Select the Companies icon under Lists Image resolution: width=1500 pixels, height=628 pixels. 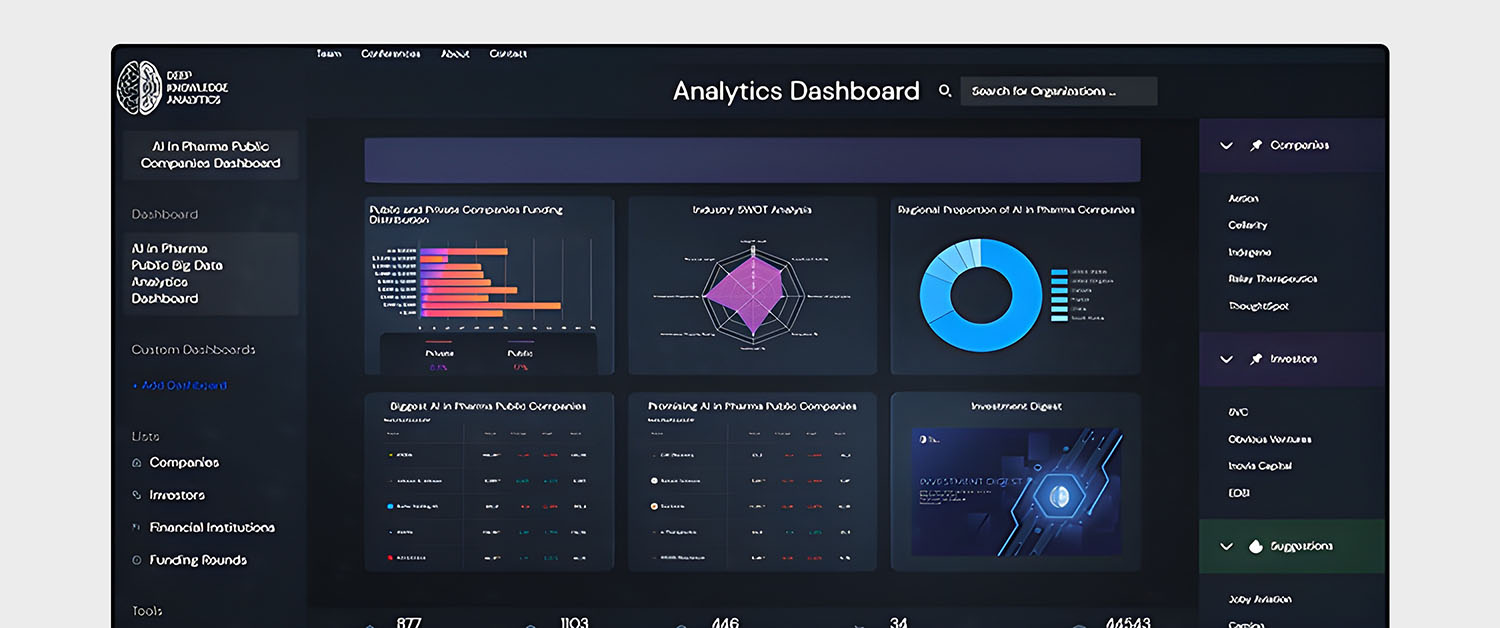pyautogui.click(x=137, y=463)
